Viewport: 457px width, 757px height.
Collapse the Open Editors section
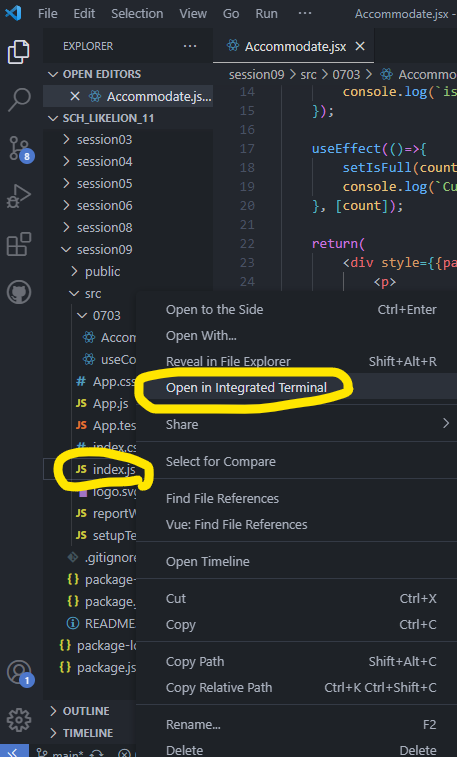(128, 74)
